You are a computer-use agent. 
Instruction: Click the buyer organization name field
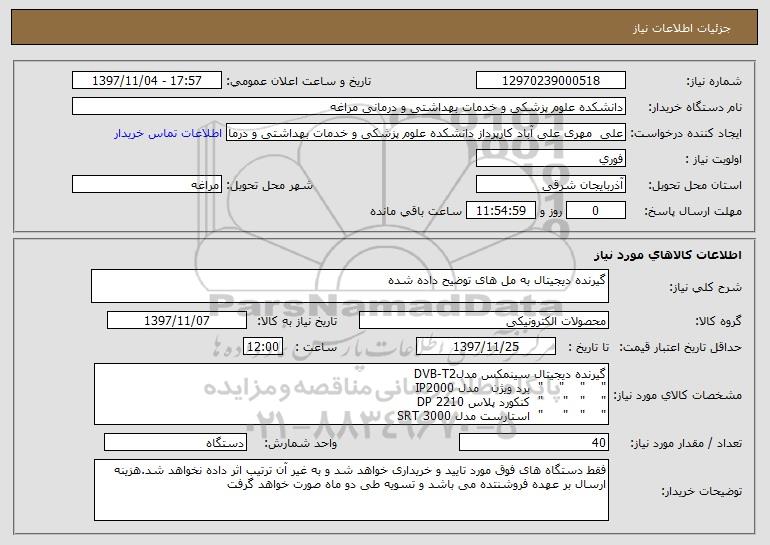(349, 106)
